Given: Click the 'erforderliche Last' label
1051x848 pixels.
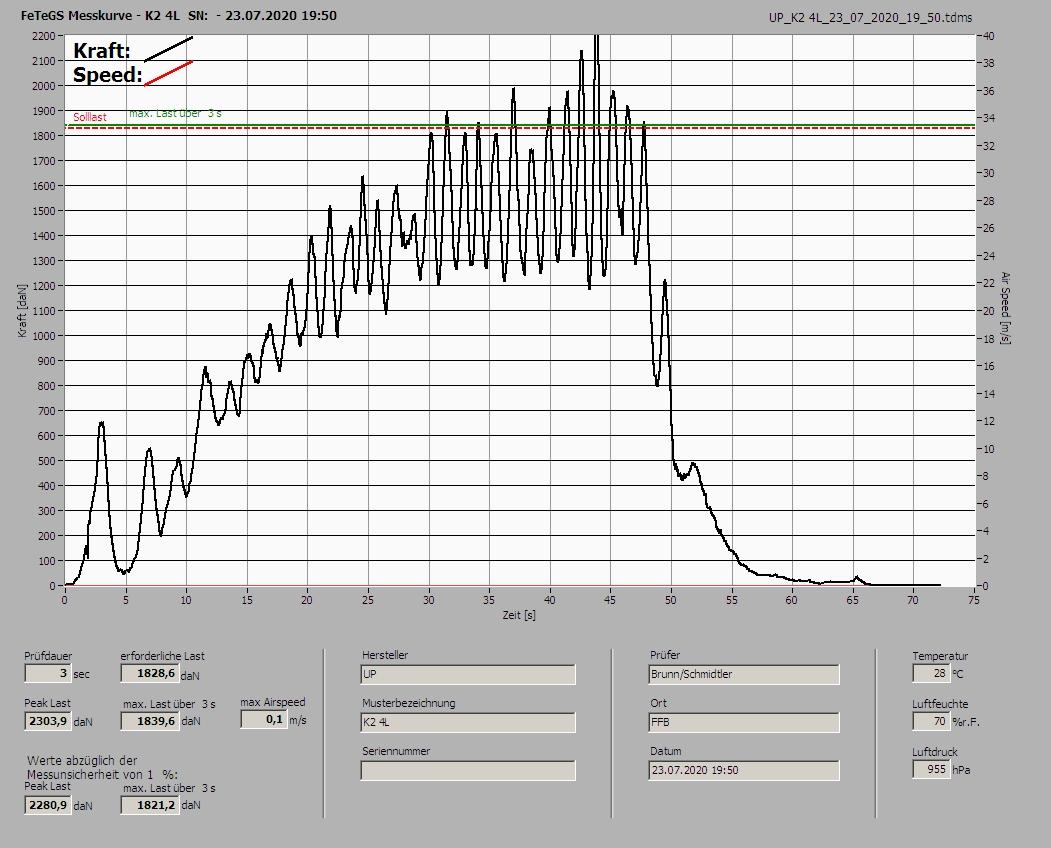Looking at the screenshot, I should tap(163, 656).
